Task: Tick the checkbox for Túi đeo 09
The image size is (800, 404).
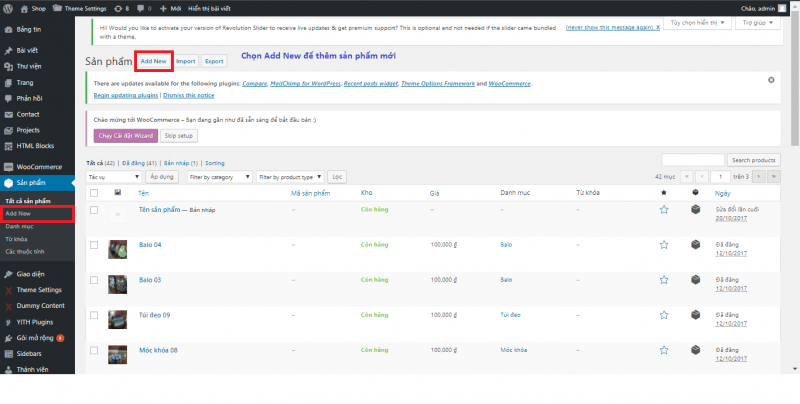Action: pos(94,314)
